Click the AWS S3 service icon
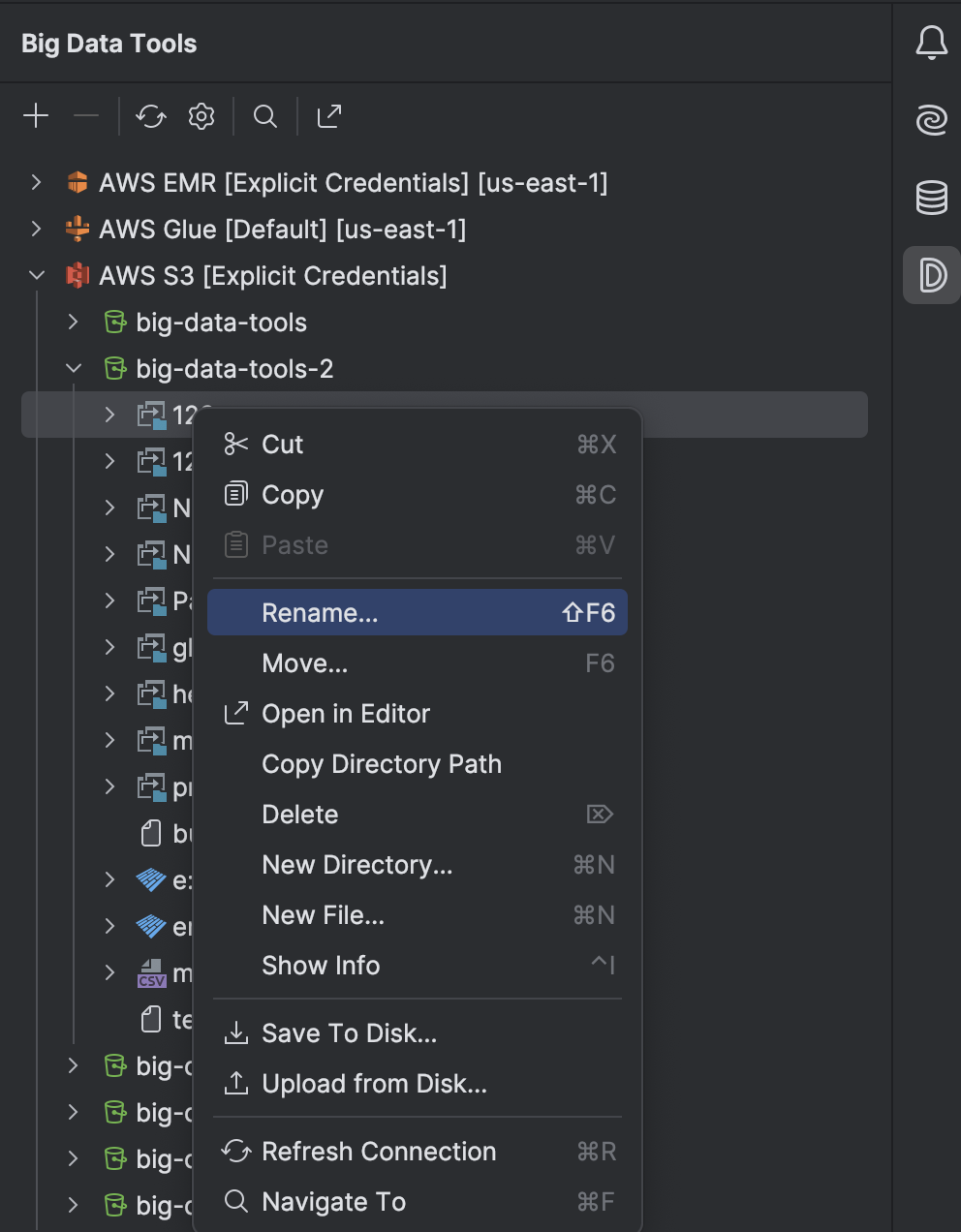This screenshot has height=1232, width=961. click(x=77, y=275)
